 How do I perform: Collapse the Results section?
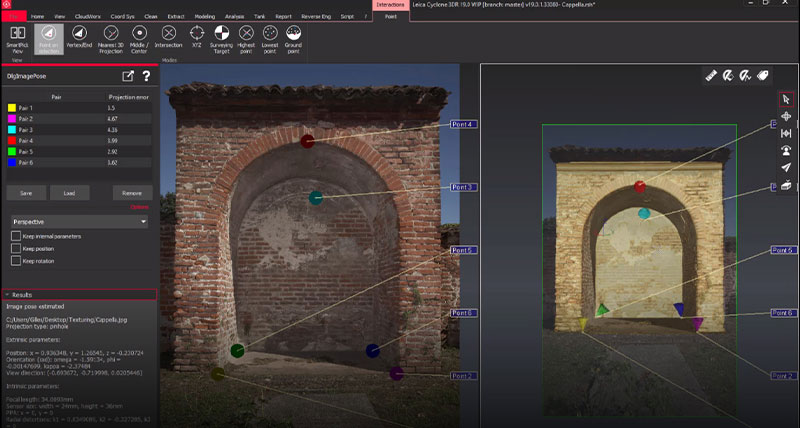[x=79, y=295]
